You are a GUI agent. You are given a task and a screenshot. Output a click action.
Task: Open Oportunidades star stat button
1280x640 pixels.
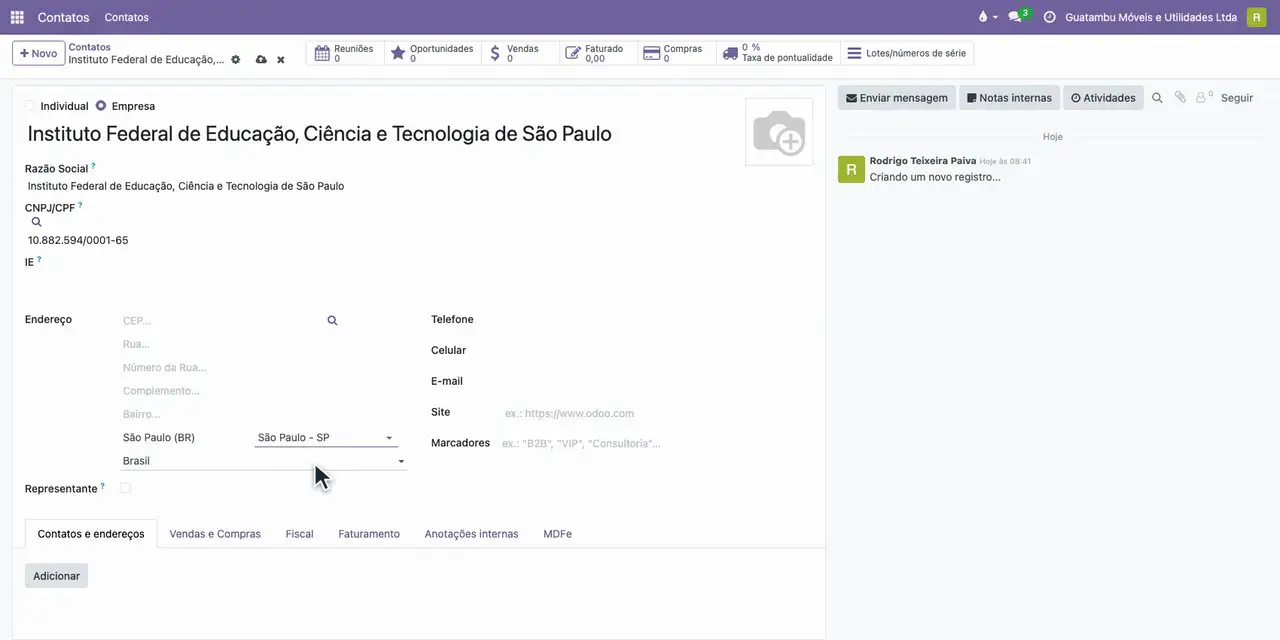point(433,53)
